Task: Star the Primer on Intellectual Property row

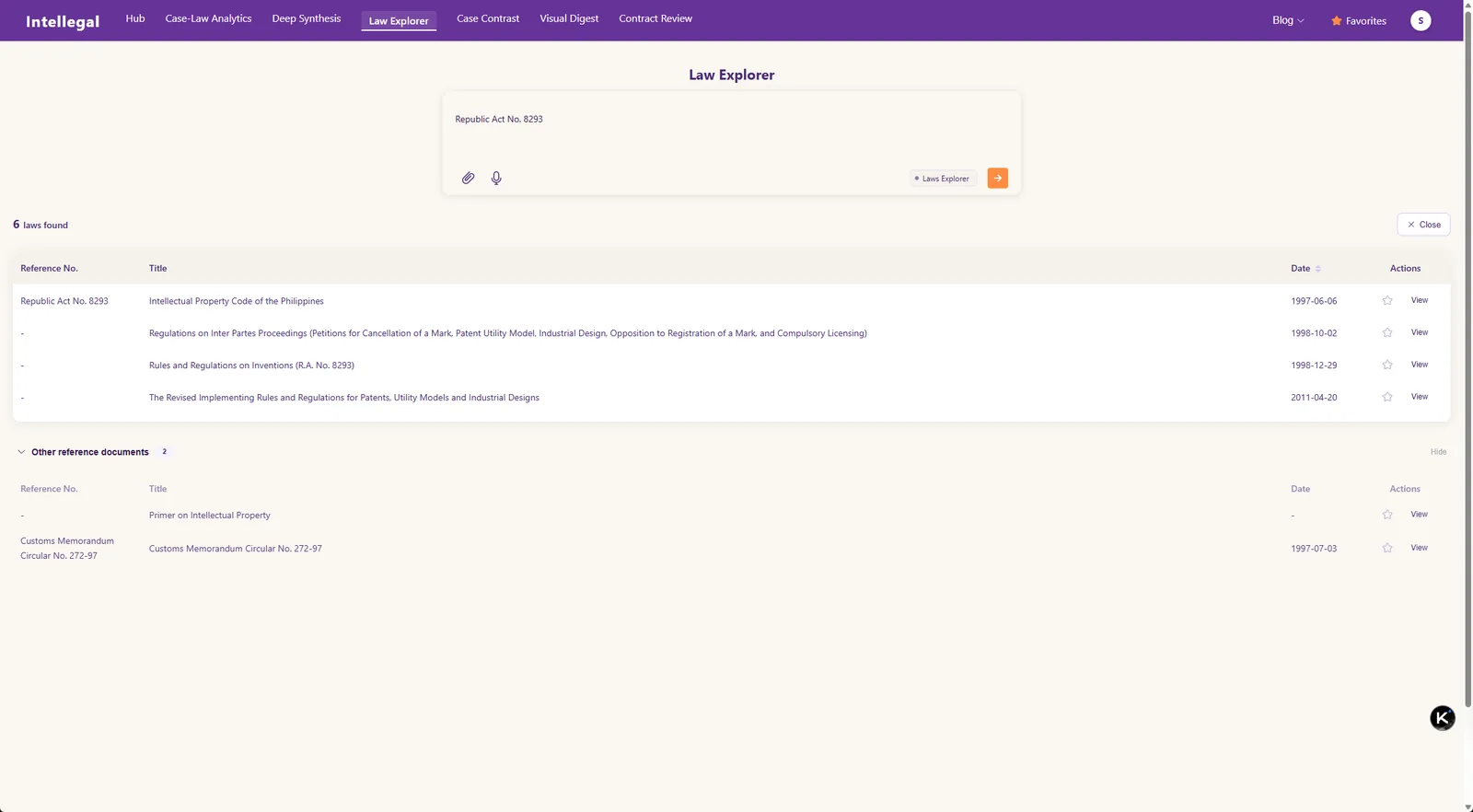Action: (x=1387, y=515)
